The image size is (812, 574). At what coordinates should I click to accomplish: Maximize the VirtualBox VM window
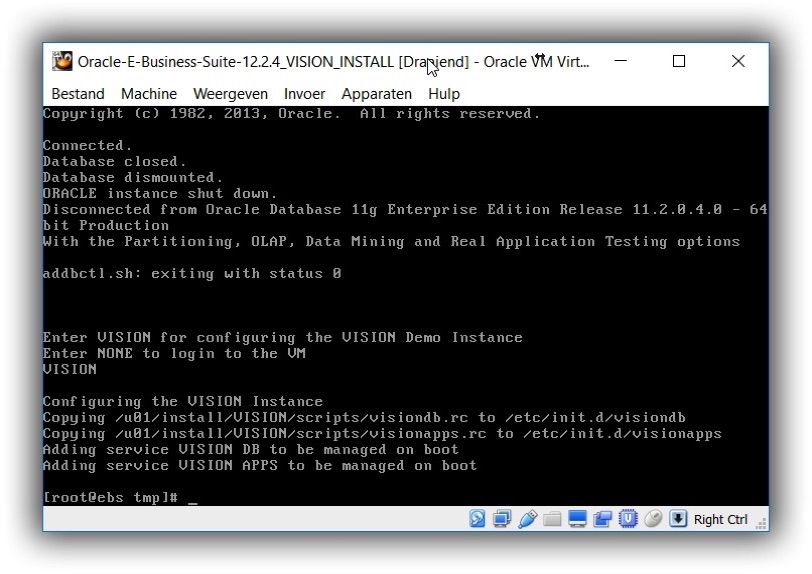pos(679,61)
